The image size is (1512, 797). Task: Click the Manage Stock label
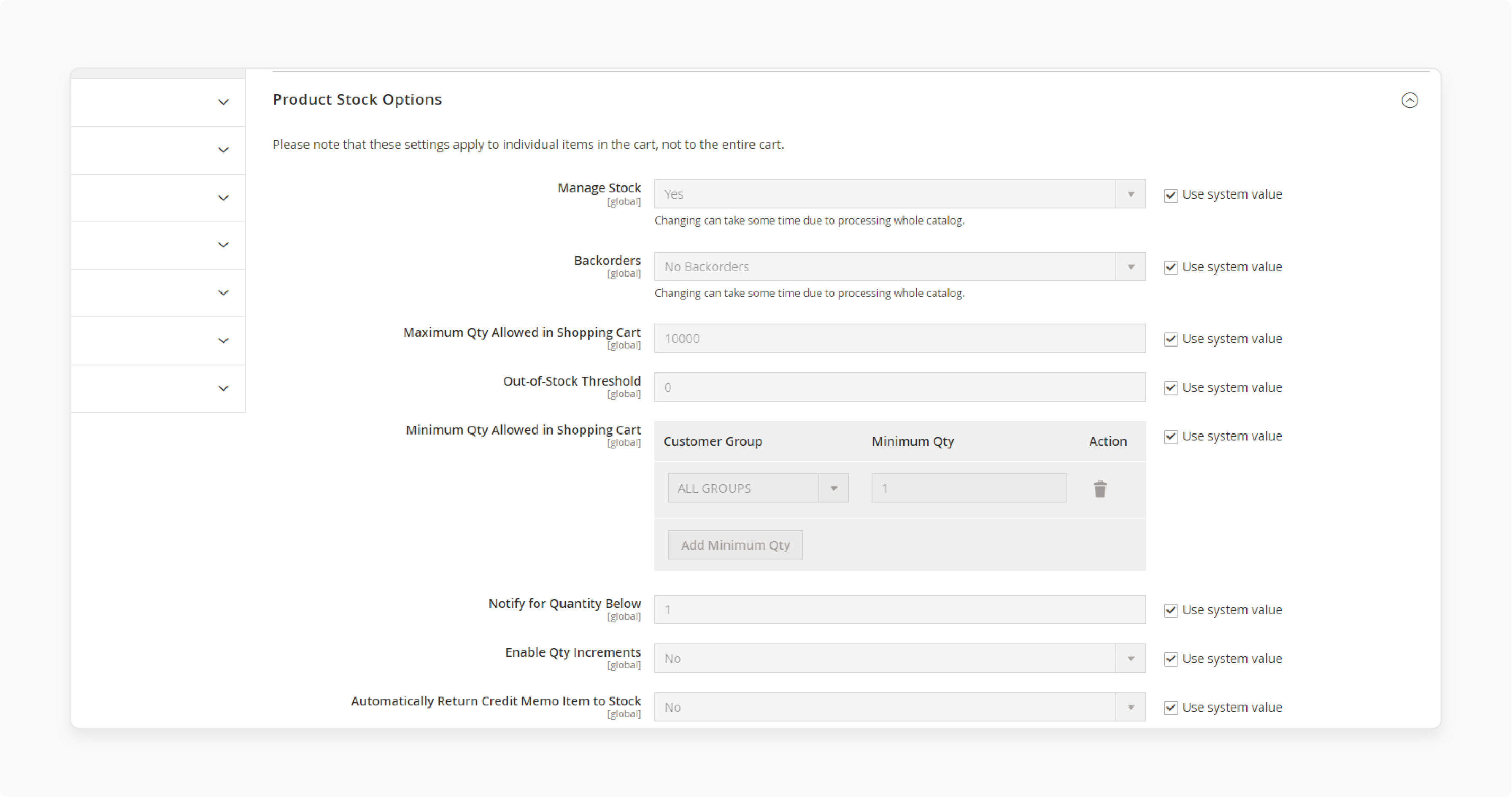click(x=599, y=189)
